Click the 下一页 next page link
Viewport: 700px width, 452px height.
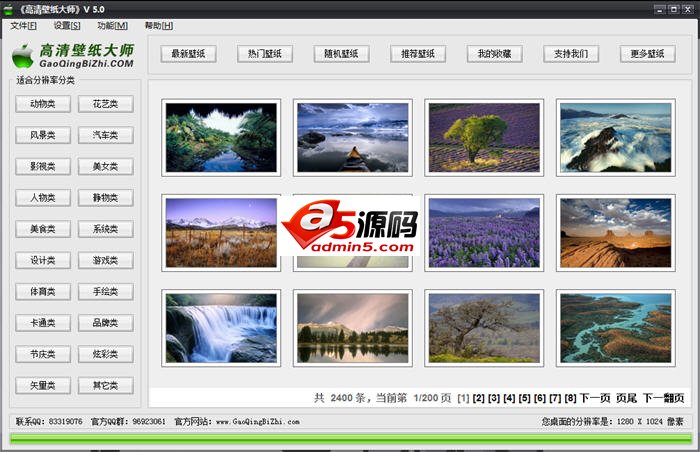[x=595, y=398]
